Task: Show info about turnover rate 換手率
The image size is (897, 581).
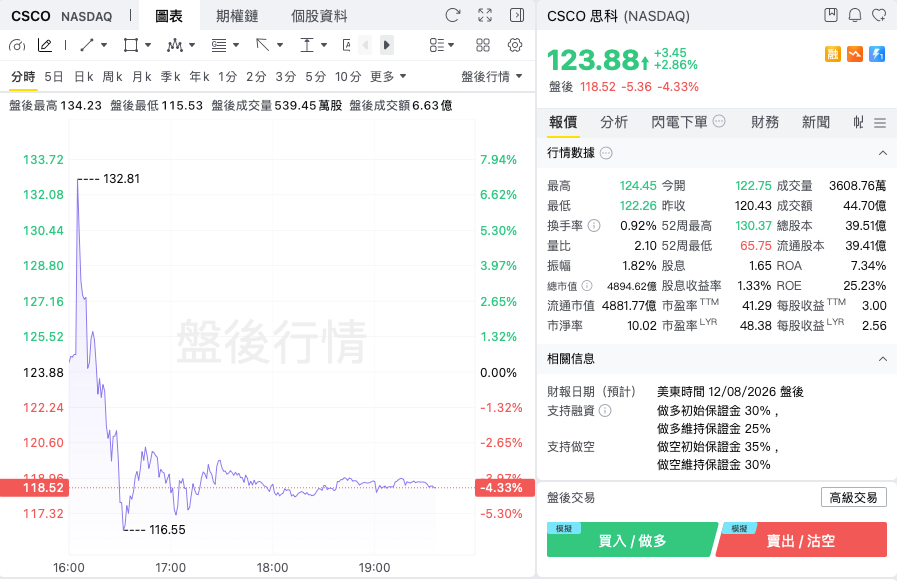Action: (594, 226)
